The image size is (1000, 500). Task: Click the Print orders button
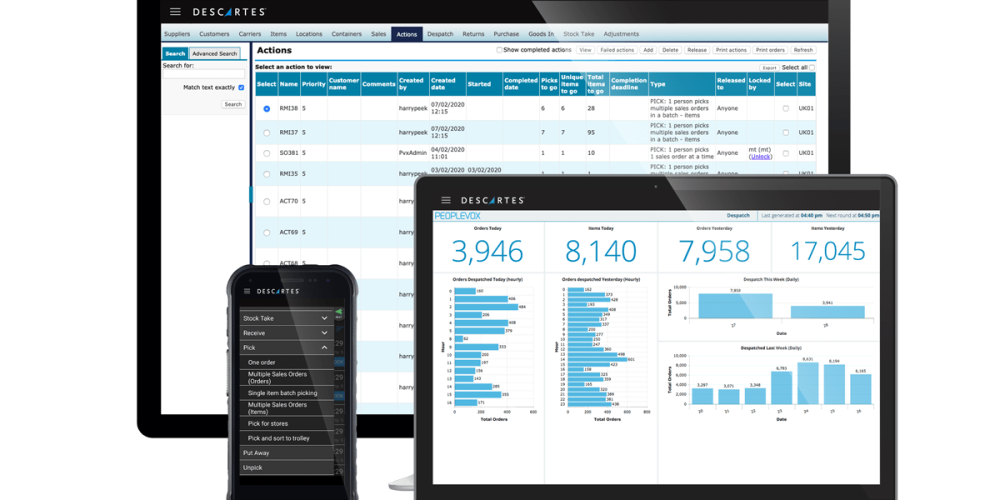[x=770, y=50]
